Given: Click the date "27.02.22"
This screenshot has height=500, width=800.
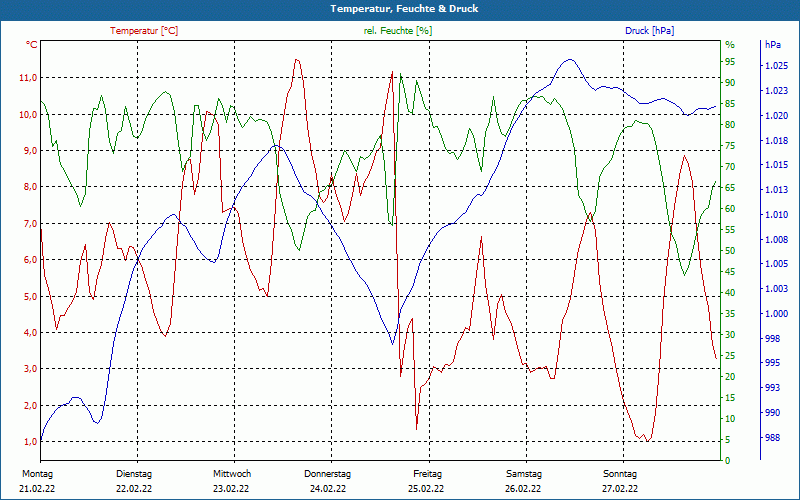Looking at the screenshot, I should click(x=620, y=489).
